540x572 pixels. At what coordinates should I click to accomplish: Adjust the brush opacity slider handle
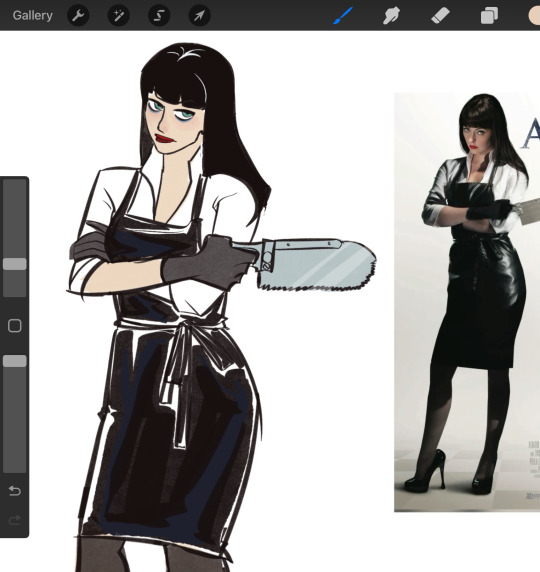15,361
